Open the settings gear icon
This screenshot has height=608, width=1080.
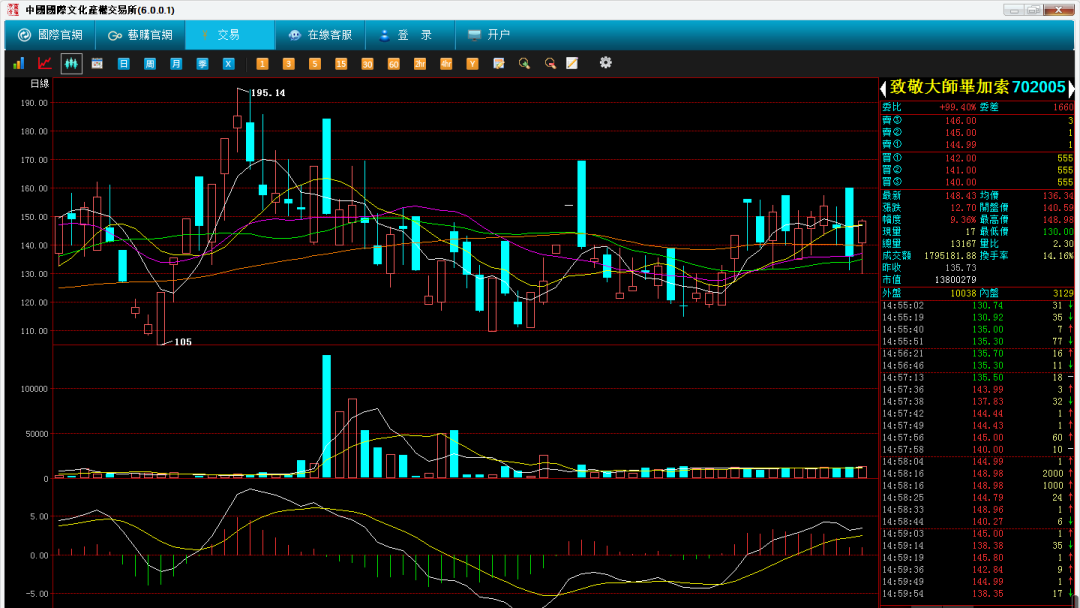(x=605, y=63)
